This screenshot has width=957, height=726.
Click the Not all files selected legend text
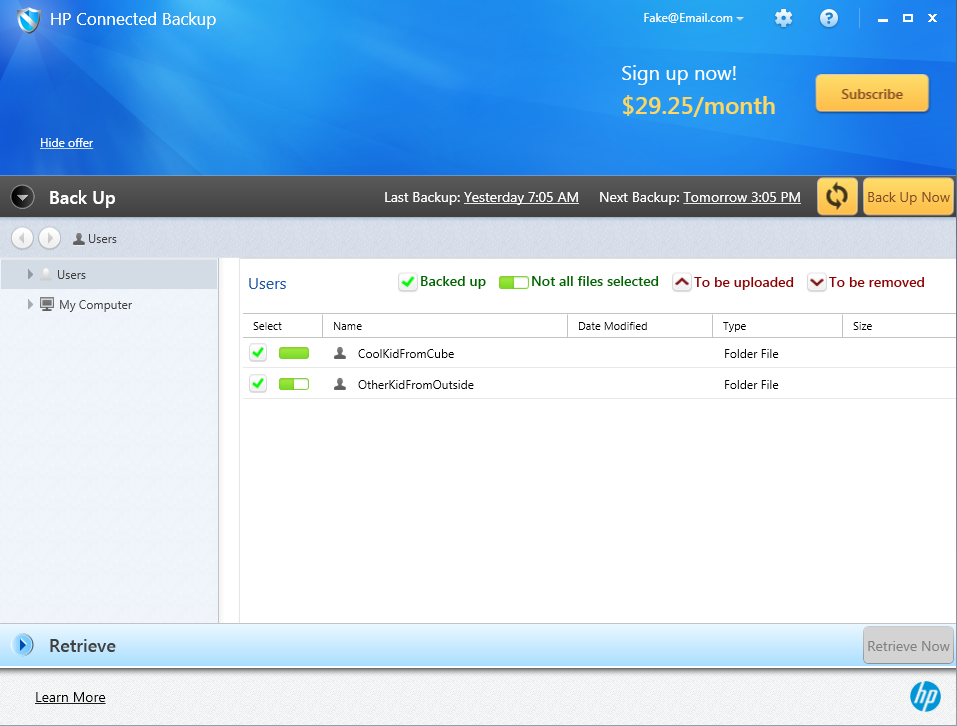point(594,281)
